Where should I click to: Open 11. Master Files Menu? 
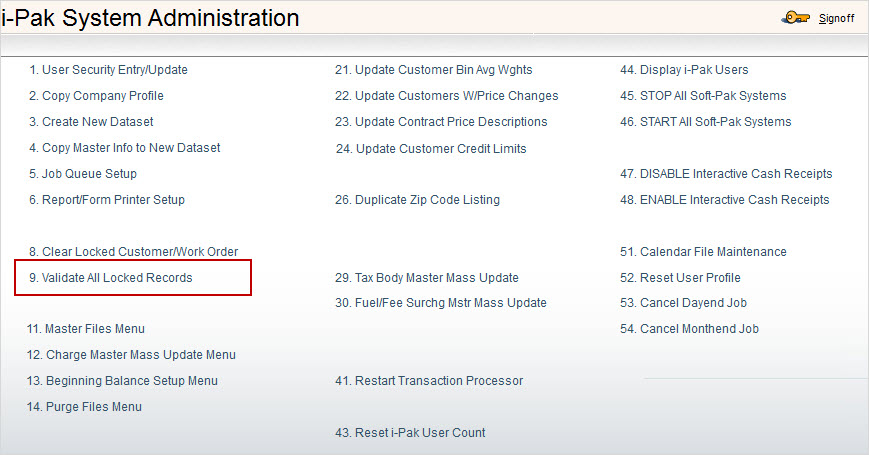pyautogui.click(x=86, y=329)
